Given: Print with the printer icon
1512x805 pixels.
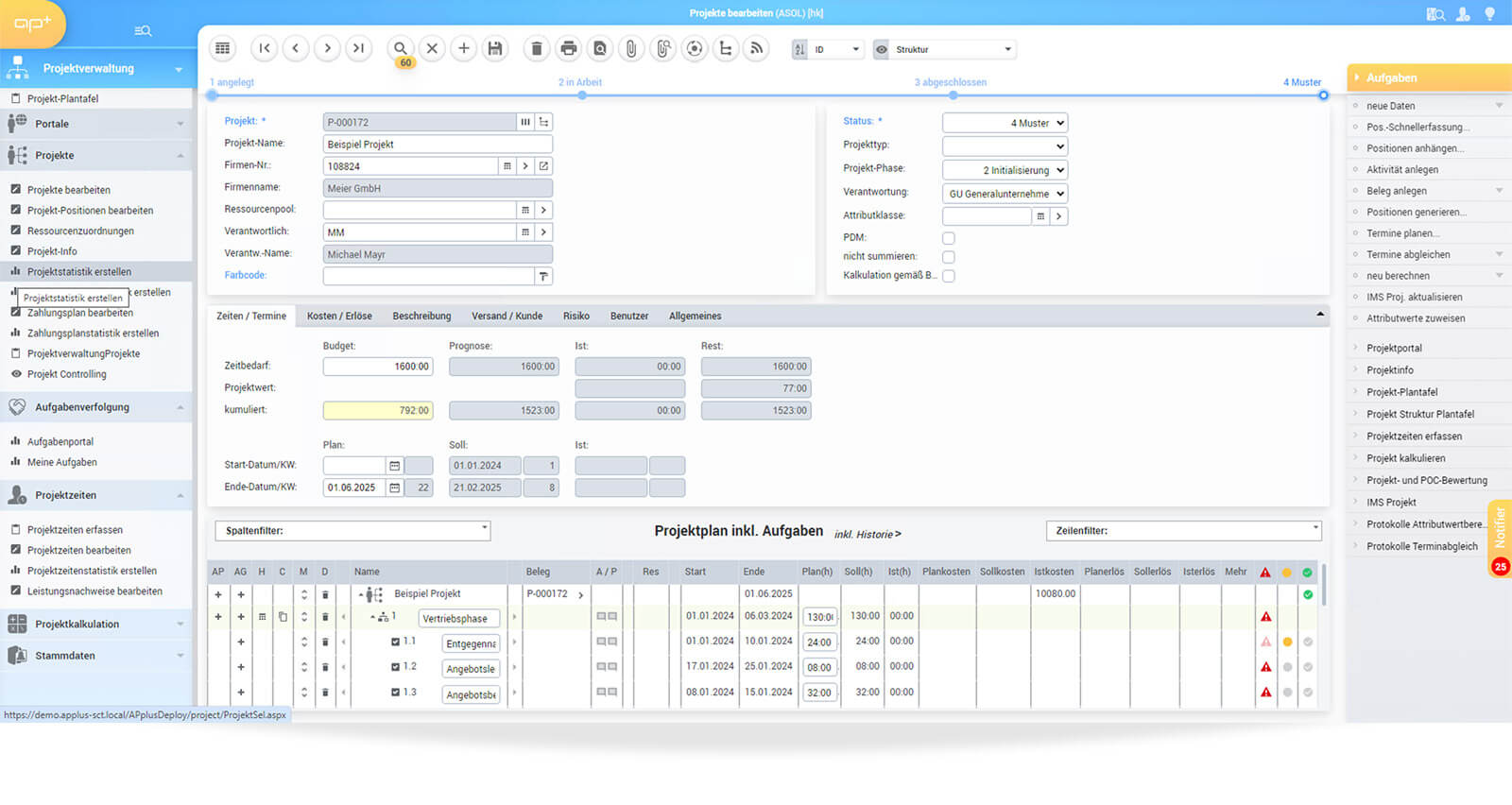Looking at the screenshot, I should coord(568,48).
